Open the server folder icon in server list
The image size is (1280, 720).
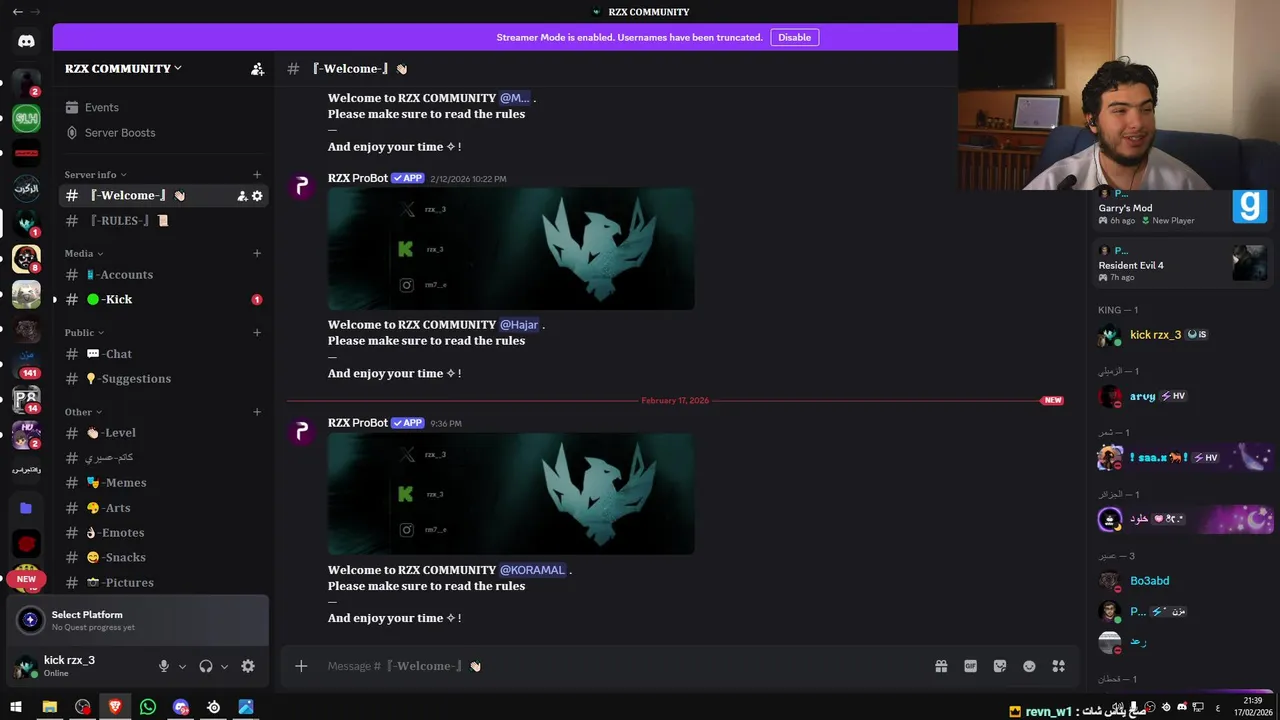[x=26, y=508]
